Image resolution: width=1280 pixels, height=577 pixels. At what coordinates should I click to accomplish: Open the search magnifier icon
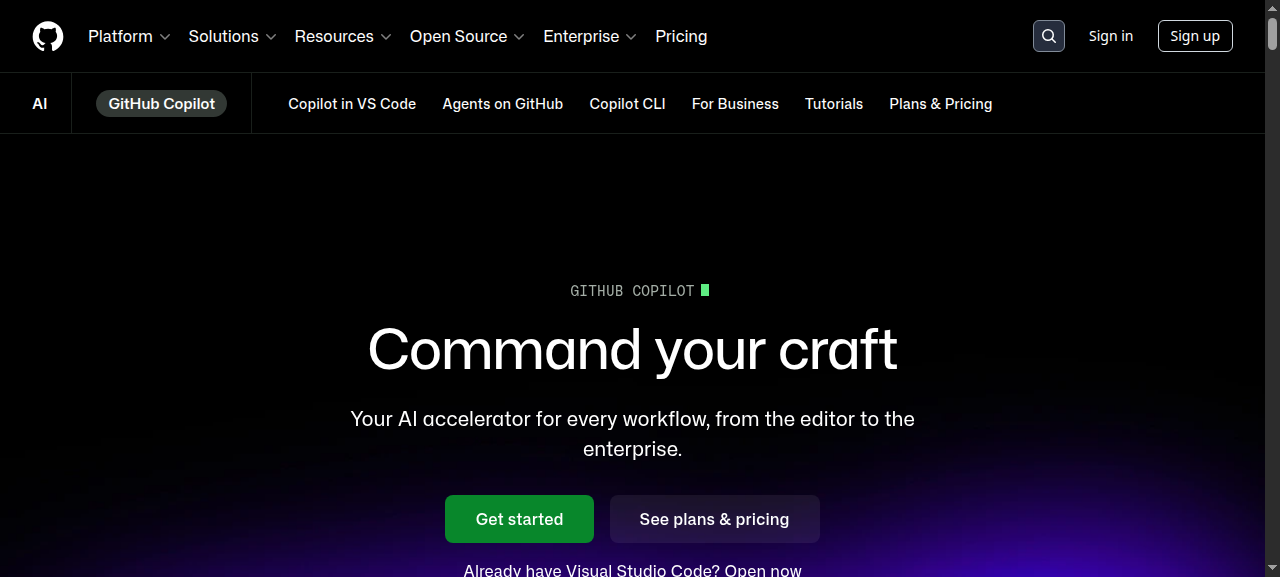click(x=1049, y=36)
